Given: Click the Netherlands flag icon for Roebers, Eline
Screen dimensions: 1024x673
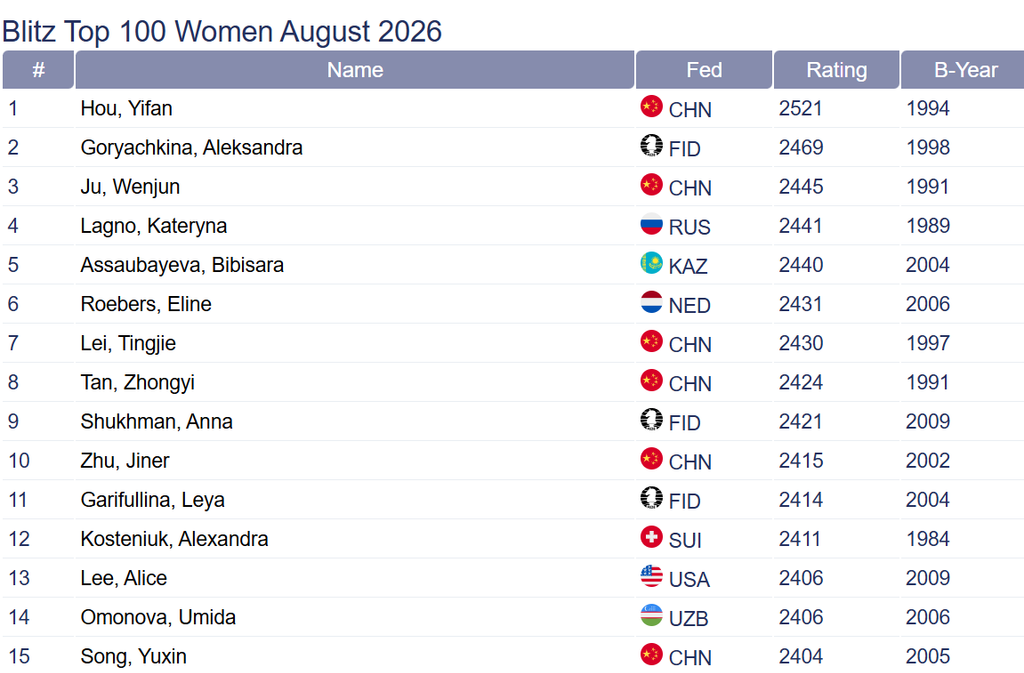Looking at the screenshot, I should 651,302.
